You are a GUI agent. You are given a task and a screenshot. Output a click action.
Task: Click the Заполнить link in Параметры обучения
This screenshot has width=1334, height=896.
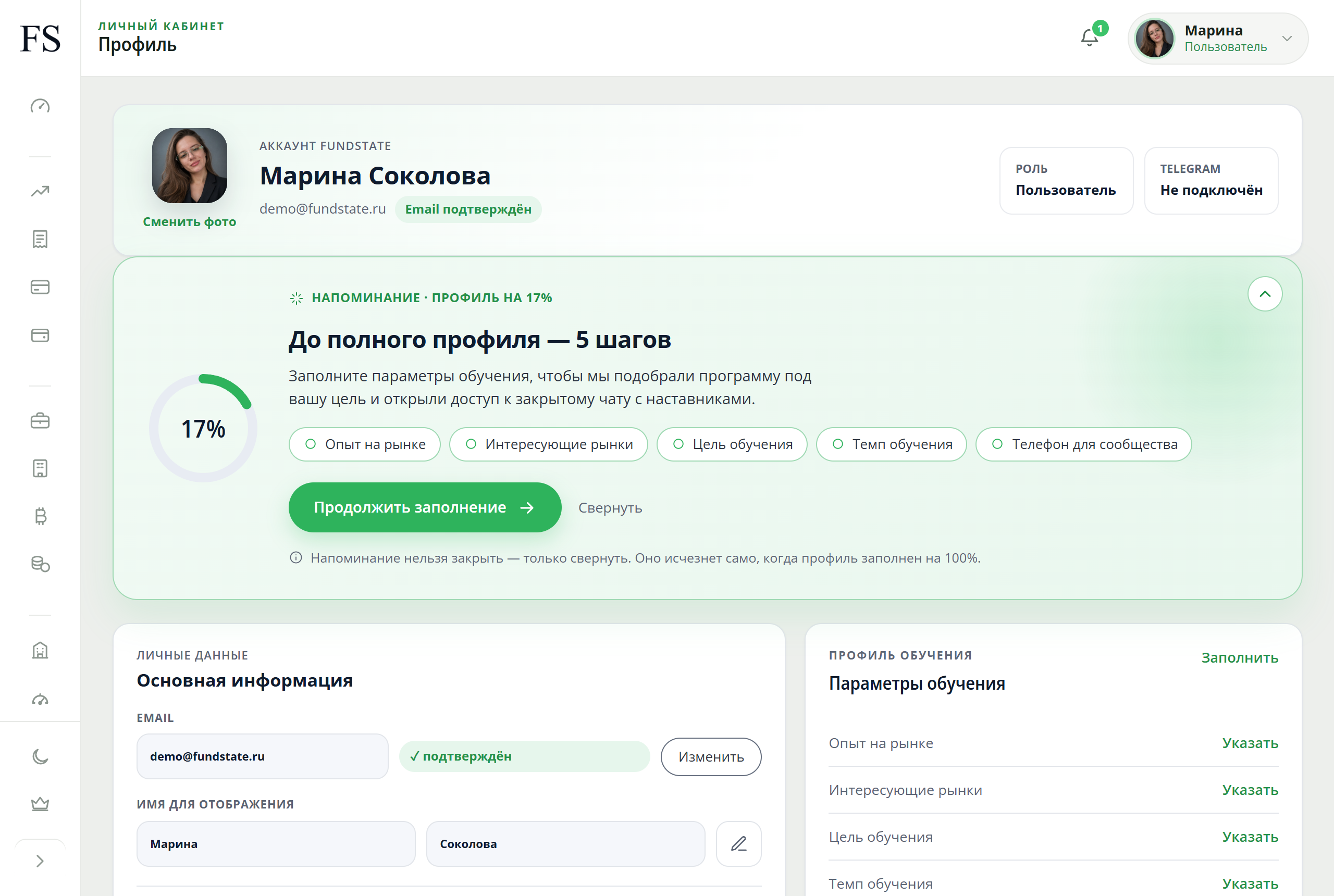(1240, 658)
